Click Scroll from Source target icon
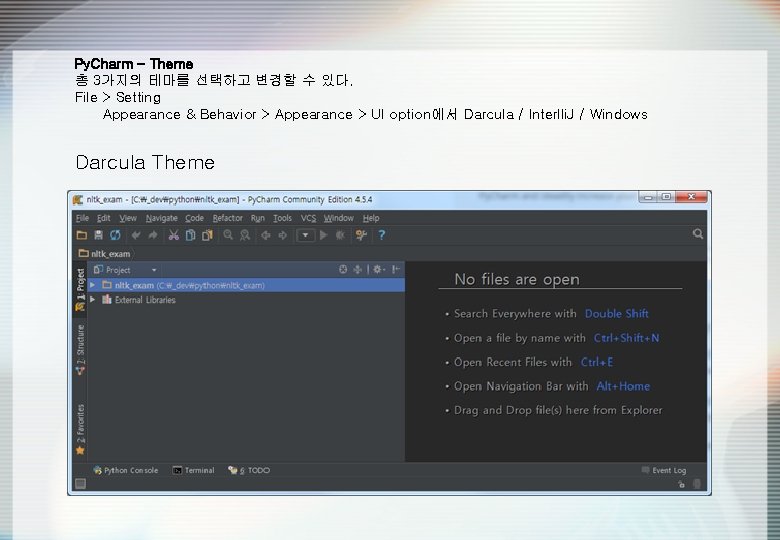Viewport: 780px width, 540px height. (x=343, y=269)
